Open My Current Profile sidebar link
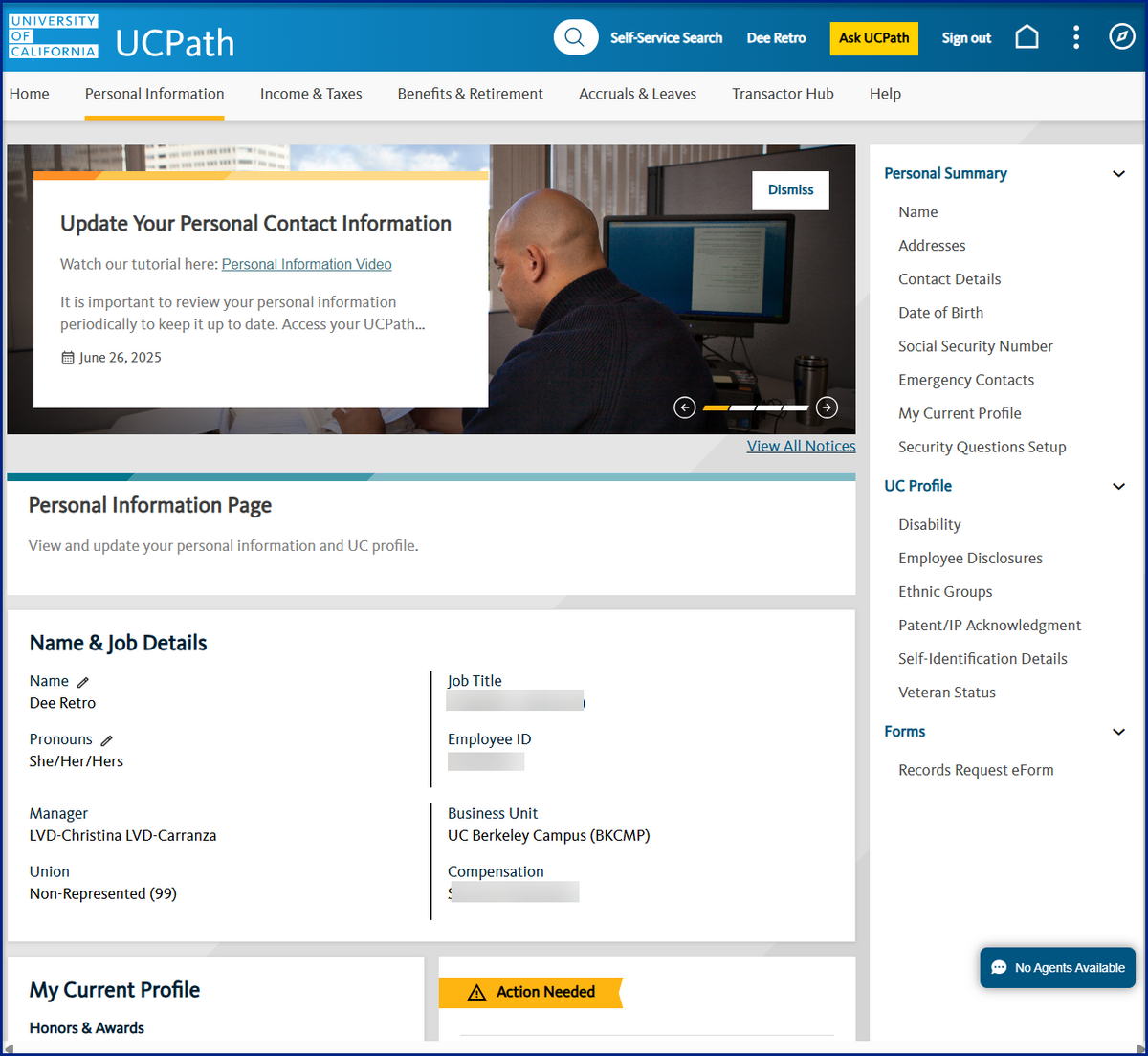This screenshot has width=1148, height=1056. click(x=960, y=413)
